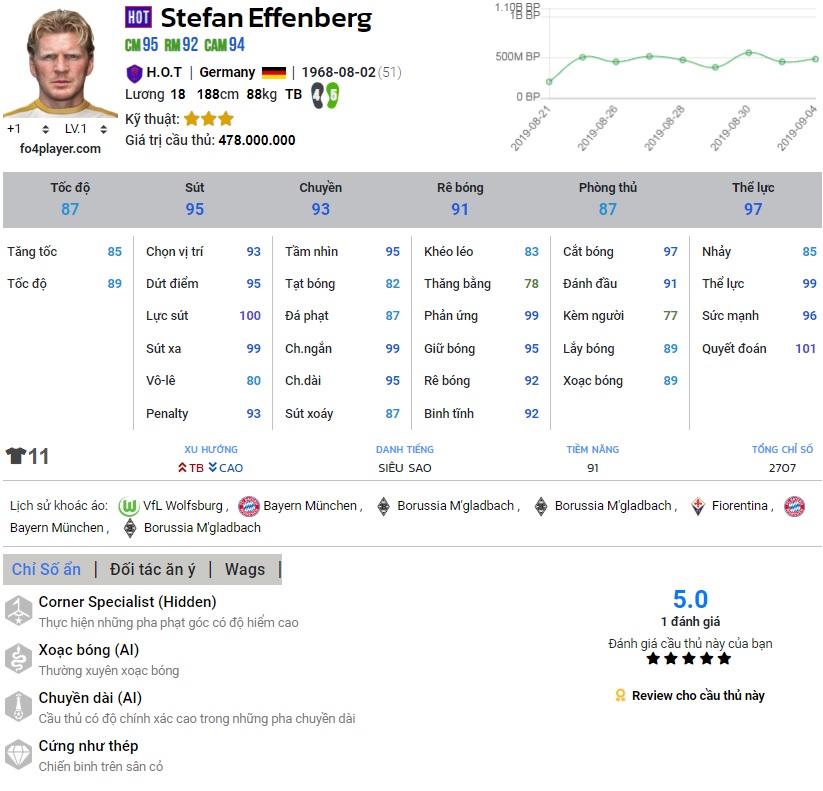The image size is (823, 791).
Task: Click the Xoạc bóng trait icon
Action: pos(18,658)
